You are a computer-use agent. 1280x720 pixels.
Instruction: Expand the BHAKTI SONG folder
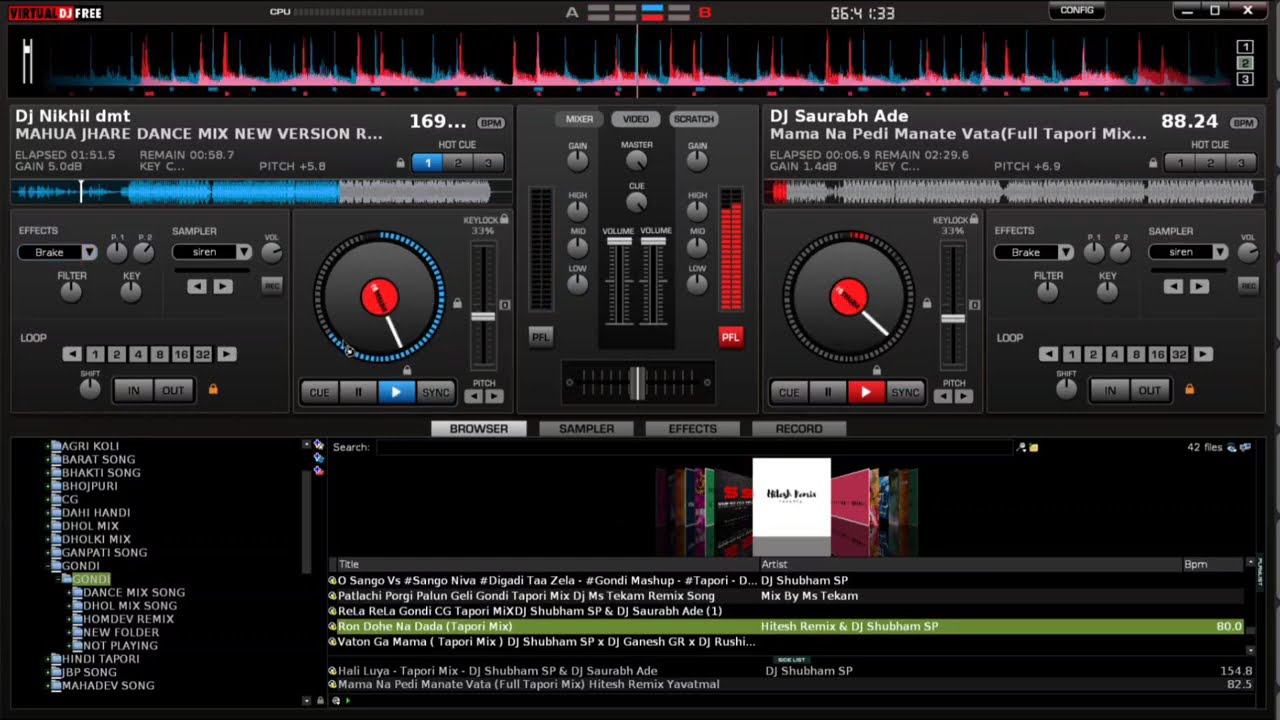(x=50, y=473)
